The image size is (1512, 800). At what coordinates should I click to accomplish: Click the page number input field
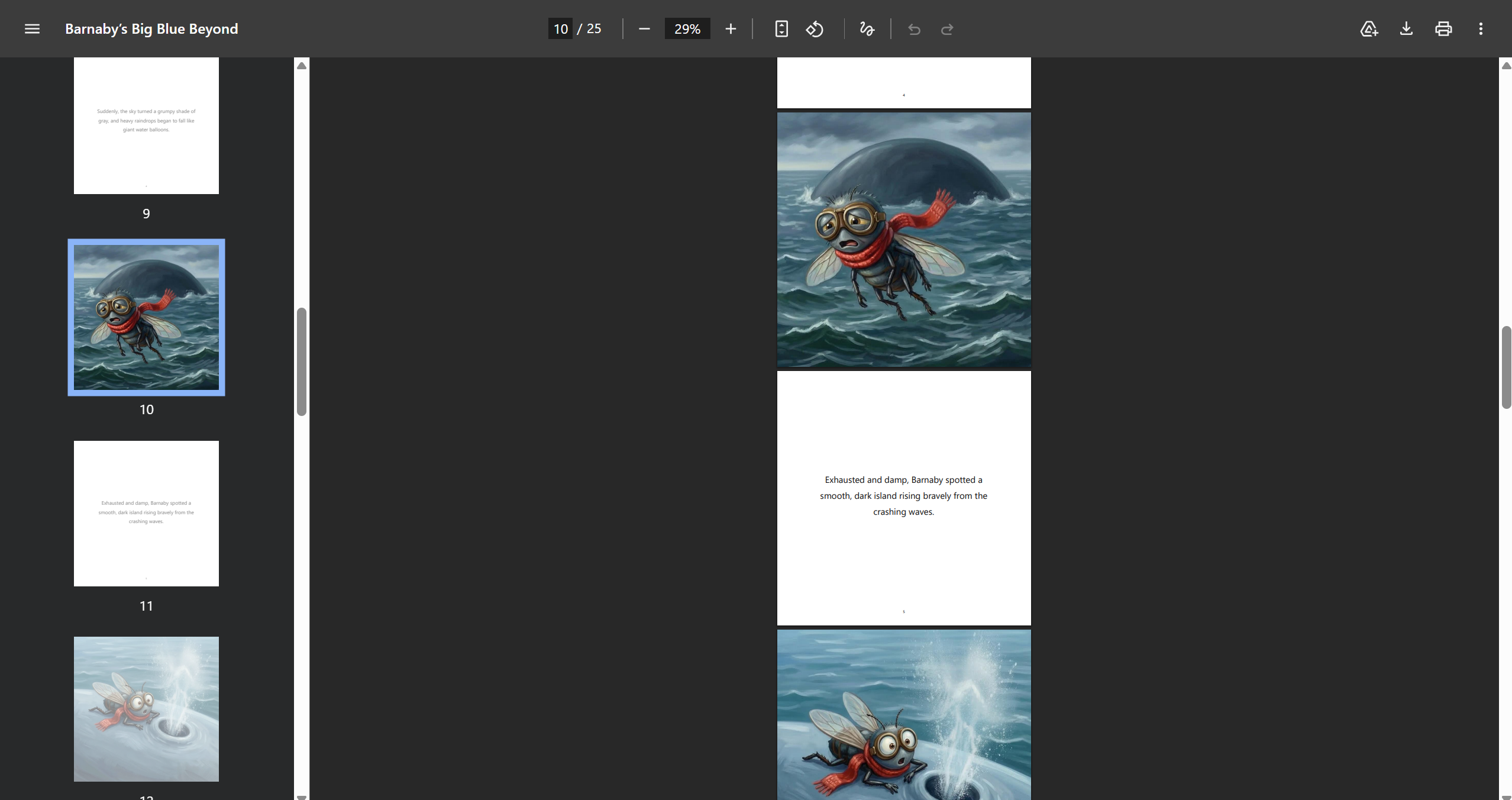click(560, 28)
